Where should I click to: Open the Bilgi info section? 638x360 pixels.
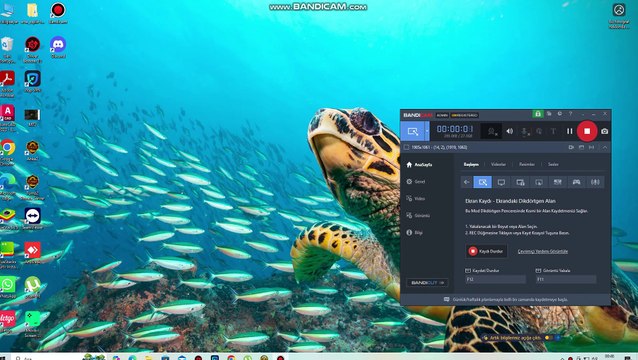[x=414, y=233]
